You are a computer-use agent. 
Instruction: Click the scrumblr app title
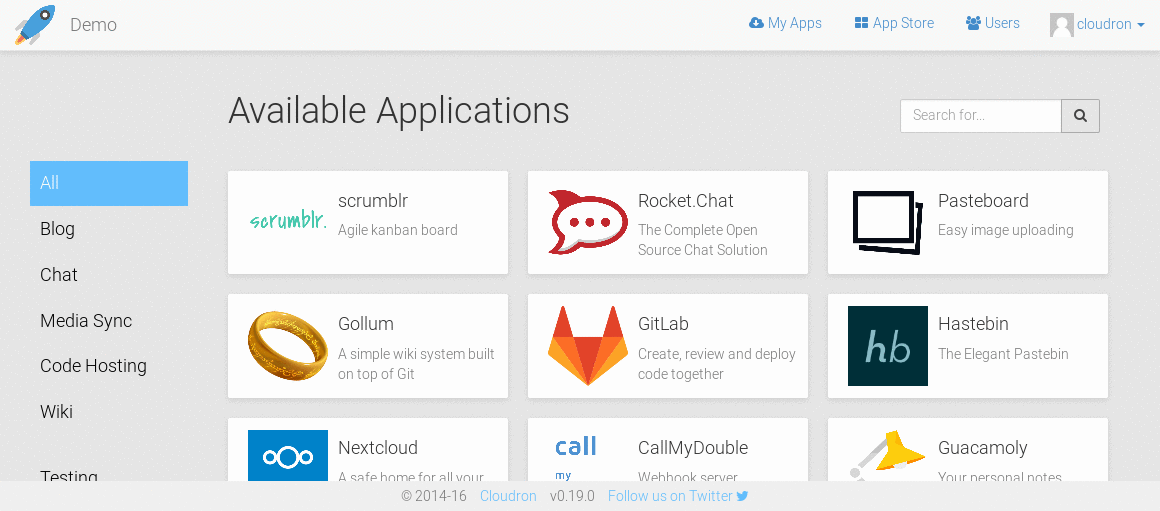pos(373,200)
